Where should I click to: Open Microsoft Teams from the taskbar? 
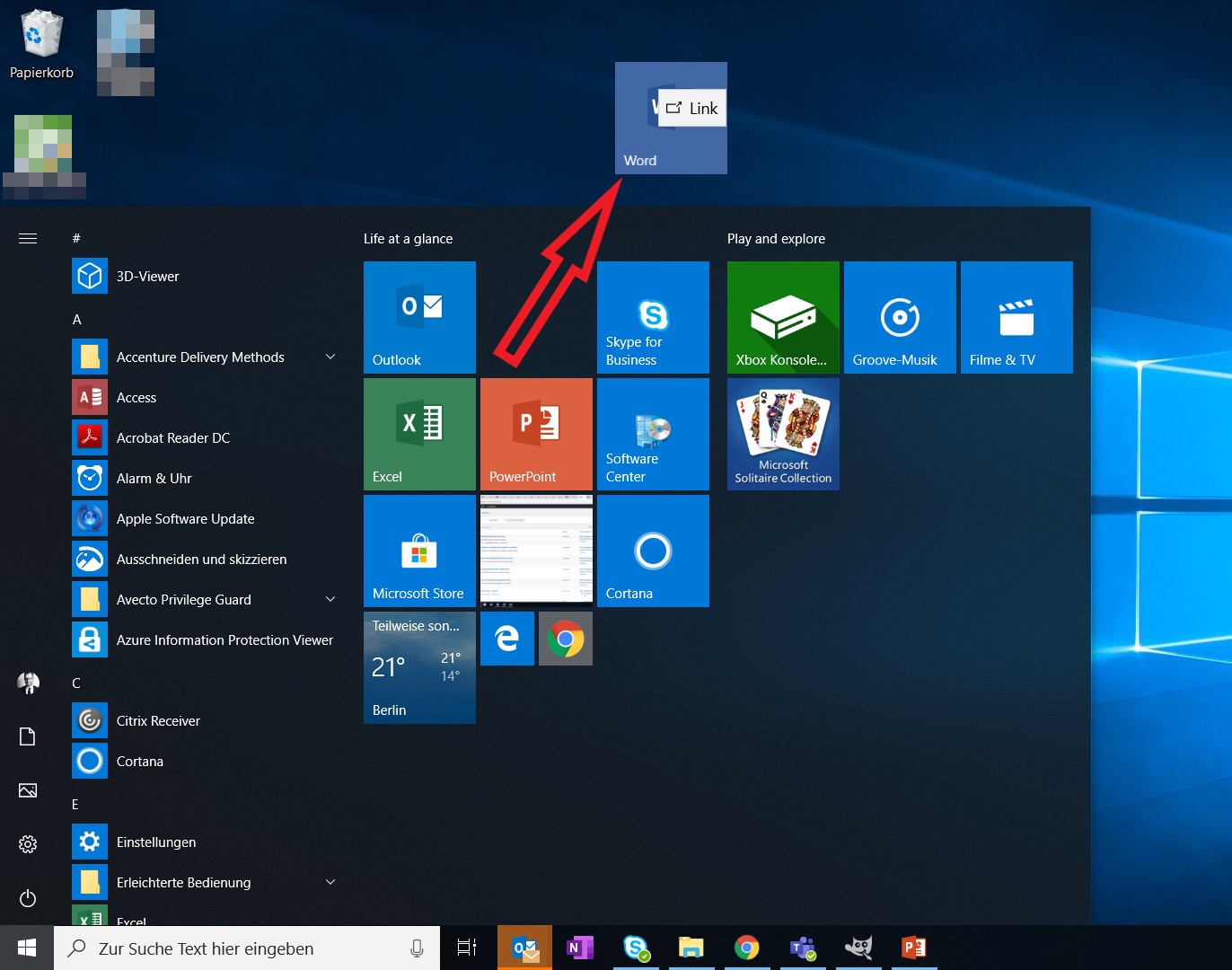point(802,948)
